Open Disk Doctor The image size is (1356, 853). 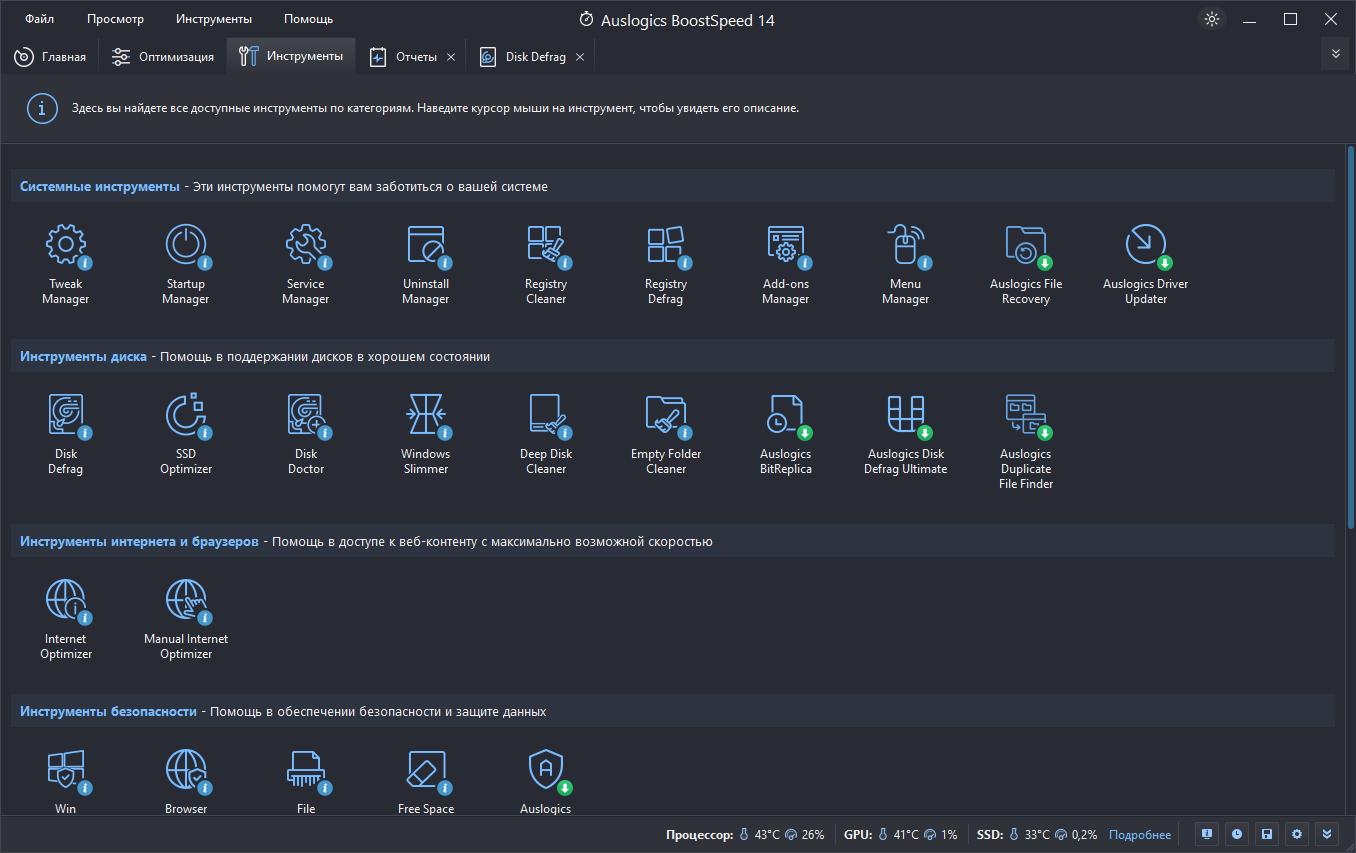(x=306, y=434)
